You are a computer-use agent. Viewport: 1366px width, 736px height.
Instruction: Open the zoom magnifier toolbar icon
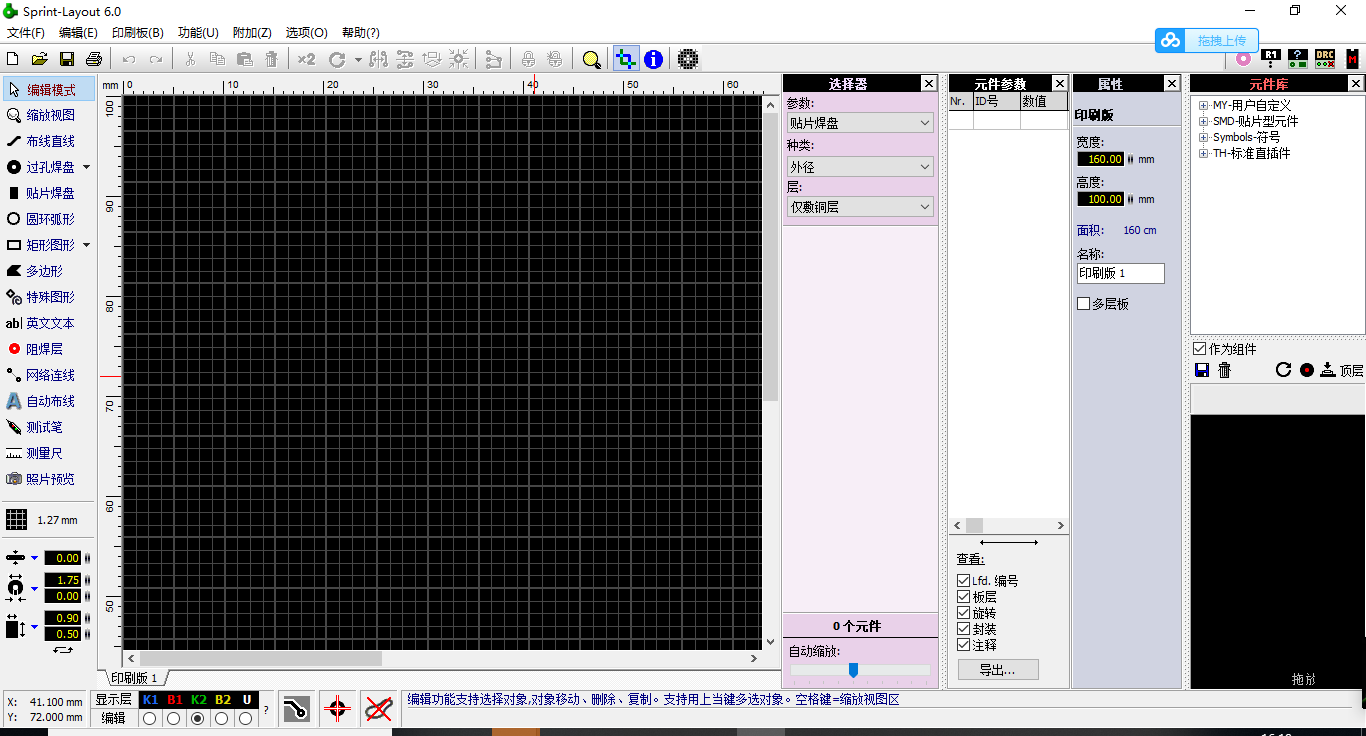coord(592,59)
